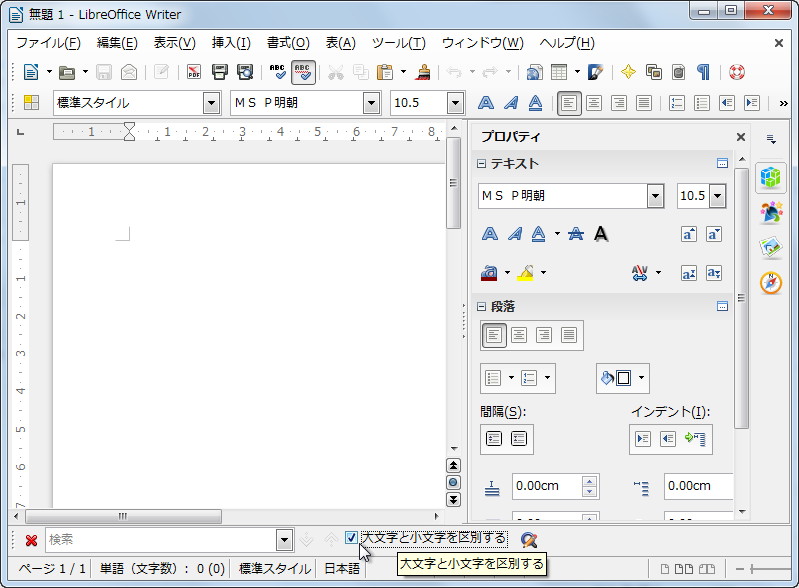The image size is (799, 588).
Task: Collapse the 段落 section
Action: coord(481,307)
